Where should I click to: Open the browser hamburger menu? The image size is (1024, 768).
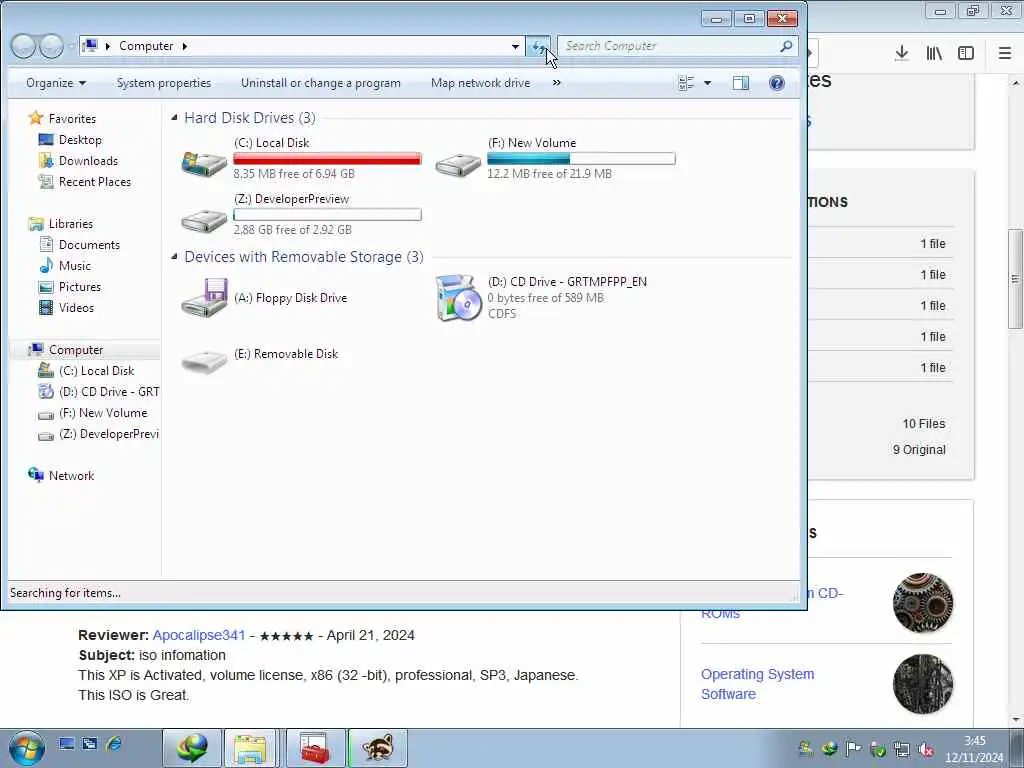click(1005, 53)
